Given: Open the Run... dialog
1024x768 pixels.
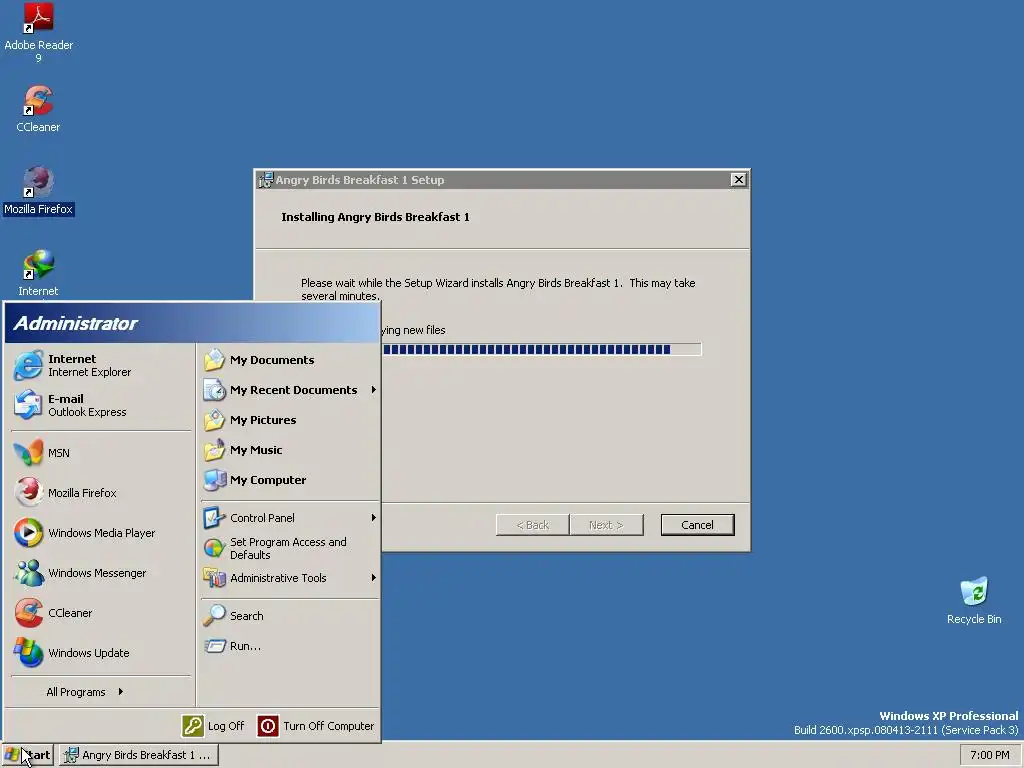Looking at the screenshot, I should tap(289, 646).
